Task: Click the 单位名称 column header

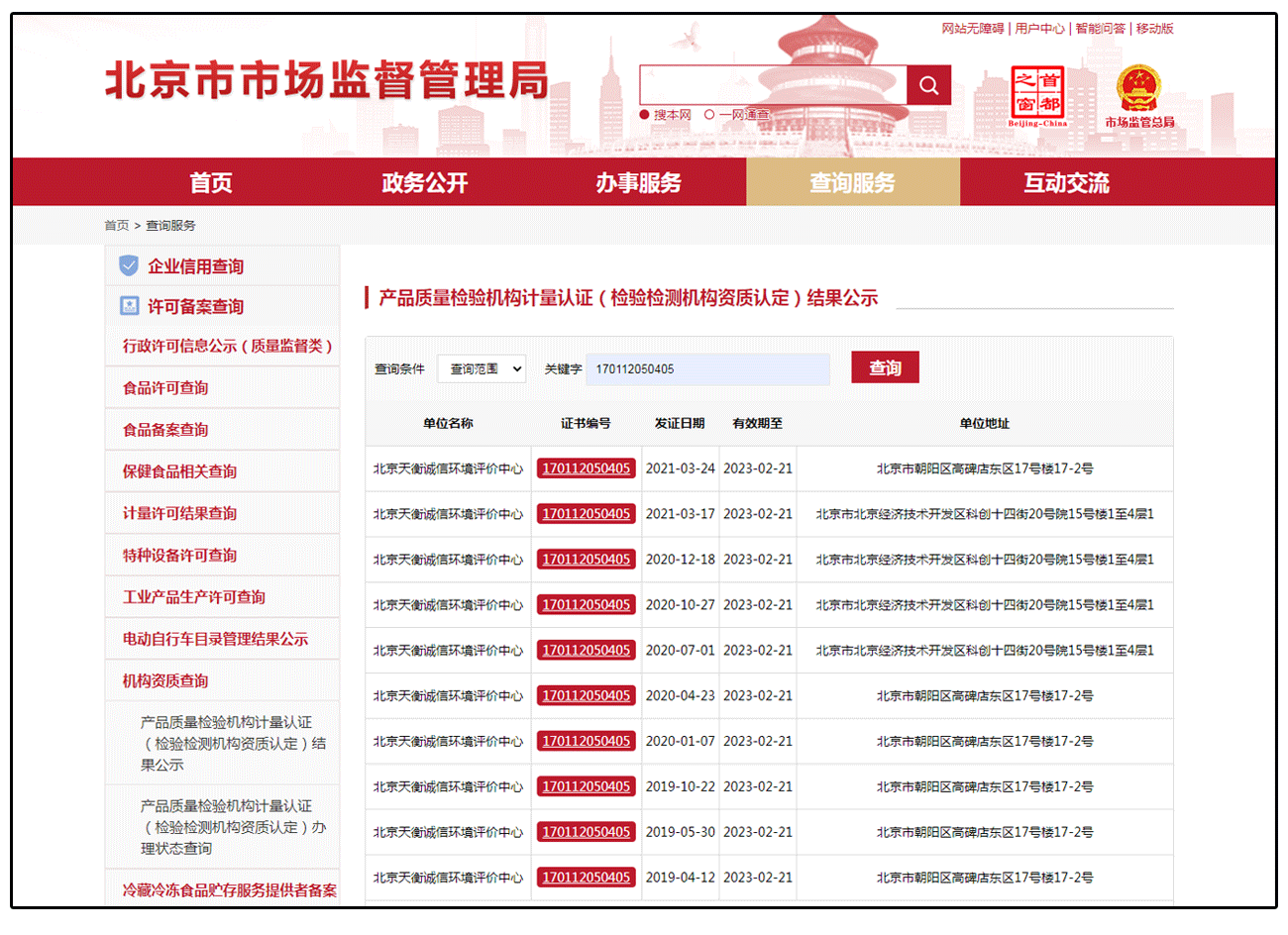Action: pos(448,423)
